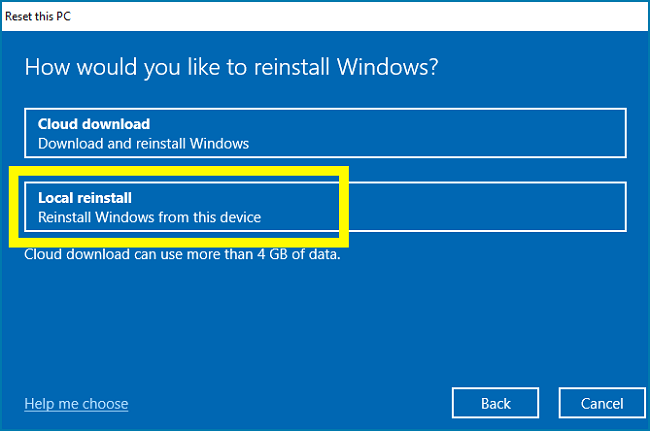Click the bold Cloud download title text
The width and height of the screenshot is (650, 431).
click(94, 124)
